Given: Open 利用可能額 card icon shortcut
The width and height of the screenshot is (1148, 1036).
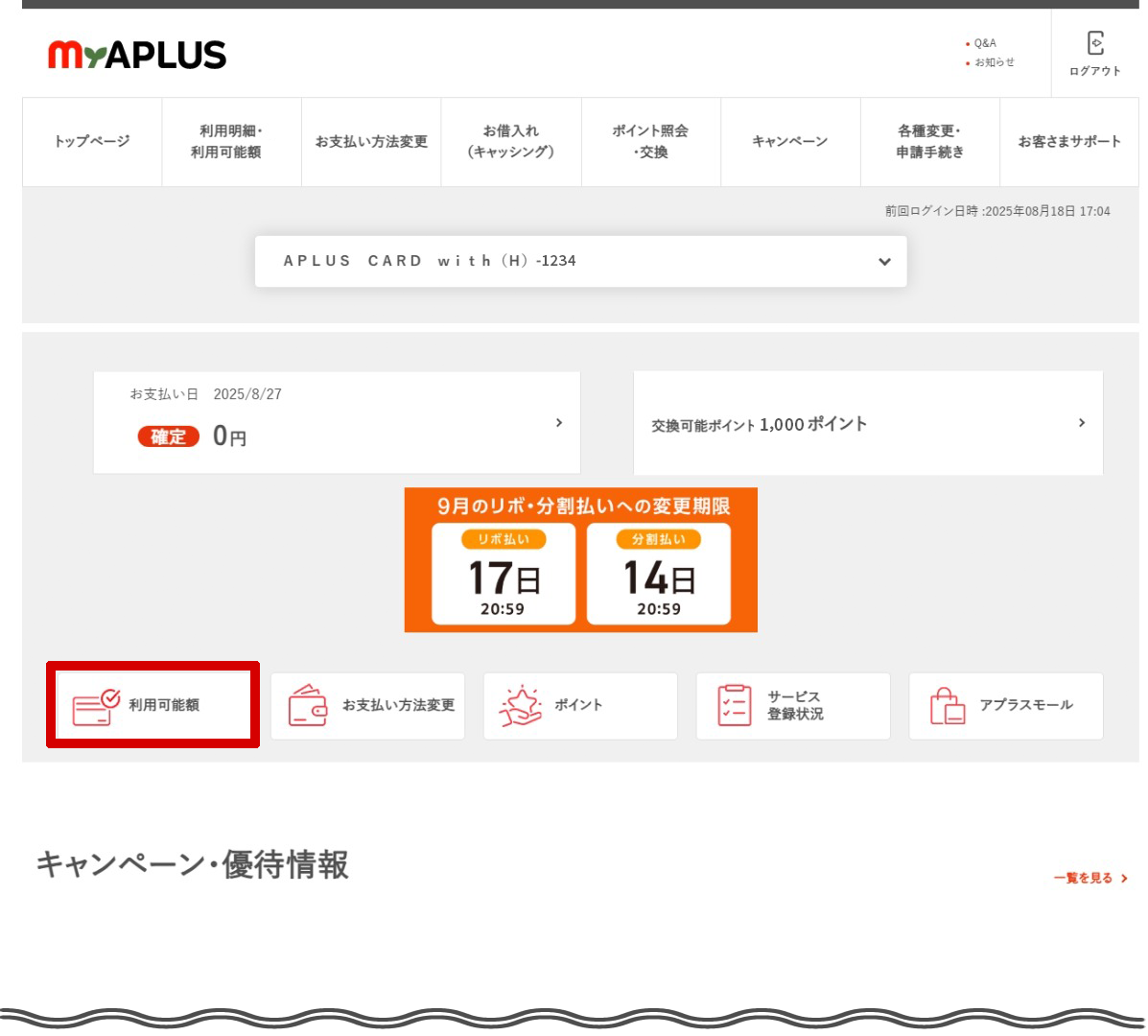Looking at the screenshot, I should (96, 706).
